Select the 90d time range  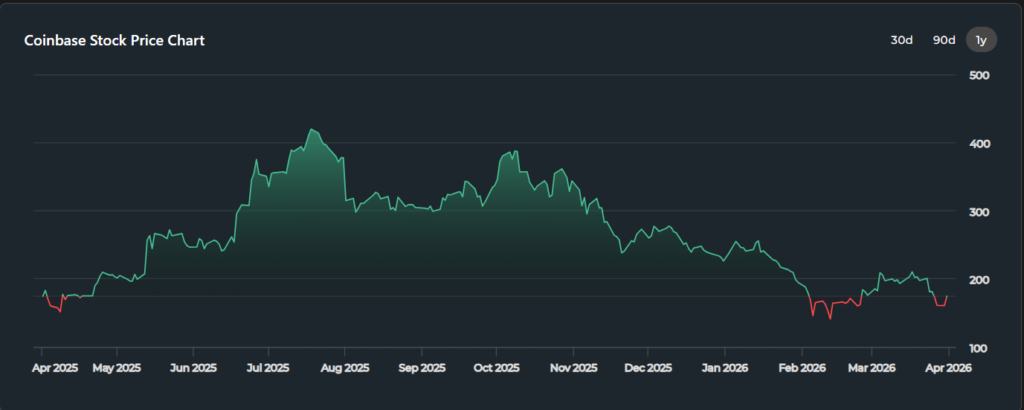944,40
